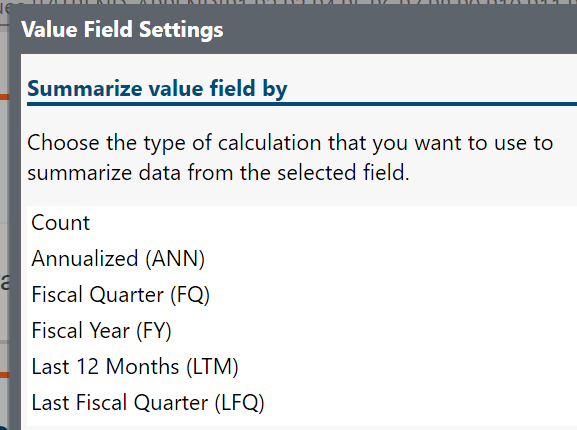
Task: Click the blue underline below section heading
Action: coord(302,104)
